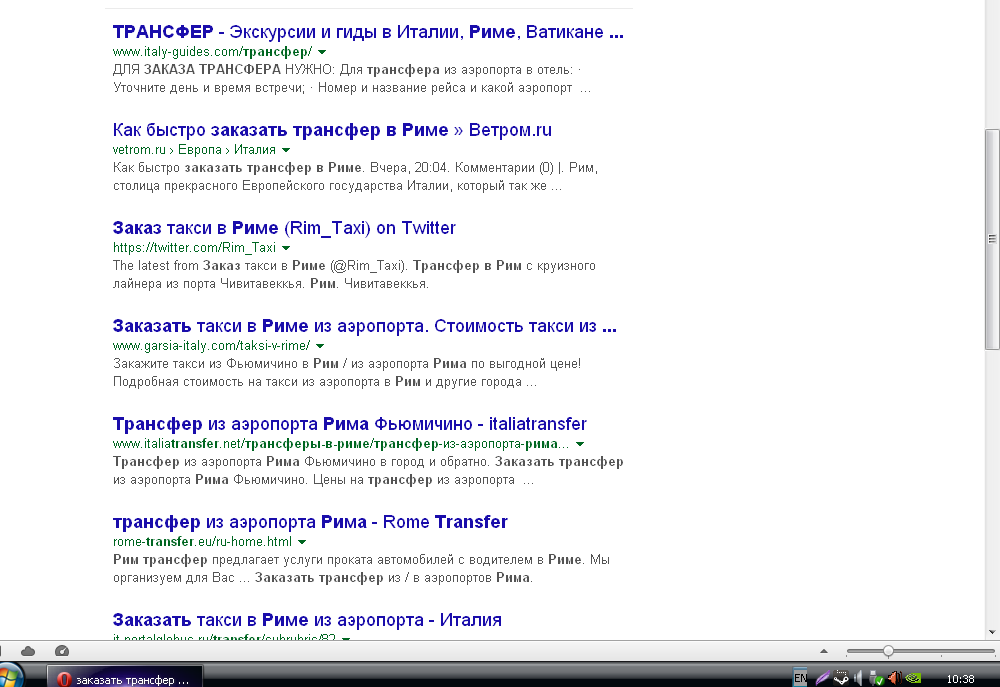This screenshot has height=687, width=1000.
Task: Open 'Заказ такси в Риме (Rim_Taxi) on Twitter' link
Action: click(x=284, y=228)
